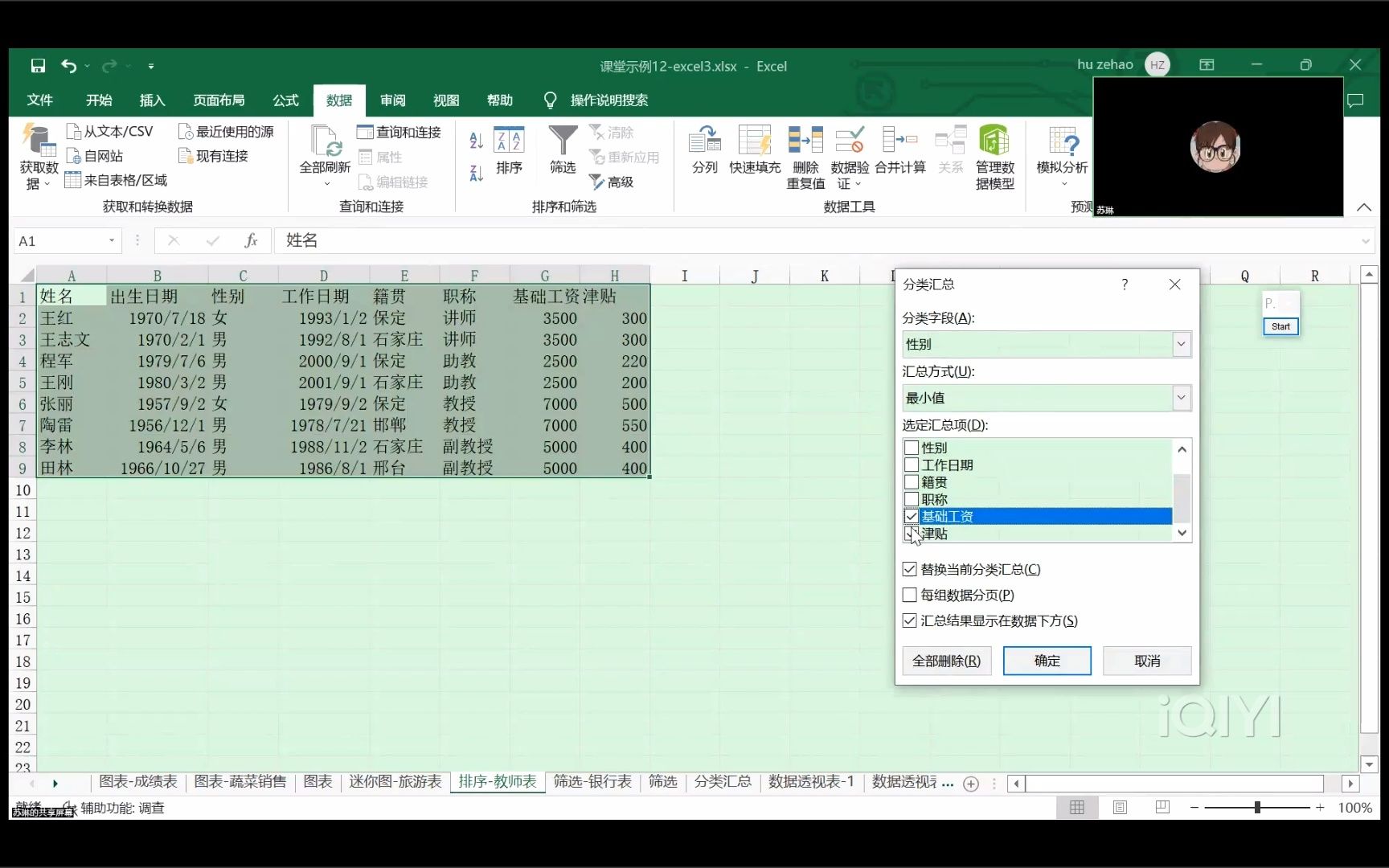Open the 分类字段 dropdown showing 性别

click(x=1181, y=344)
